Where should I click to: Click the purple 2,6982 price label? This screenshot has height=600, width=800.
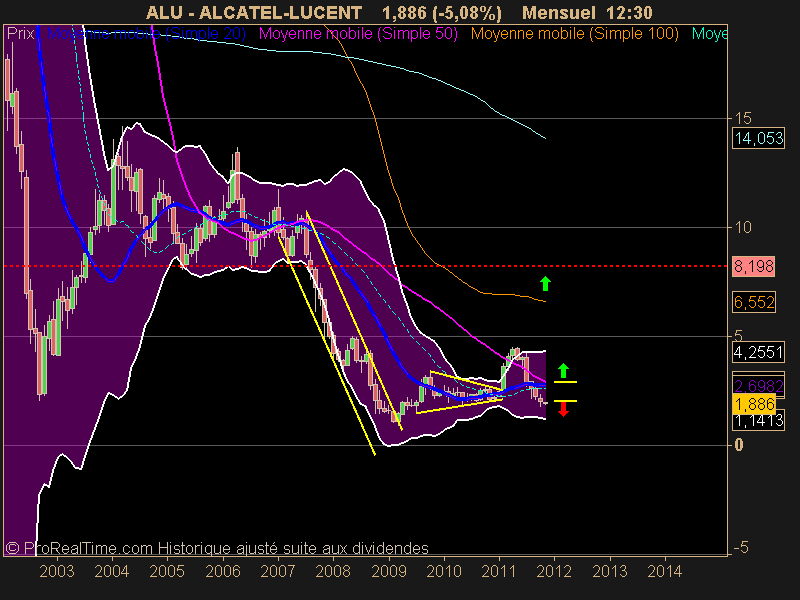(x=758, y=386)
